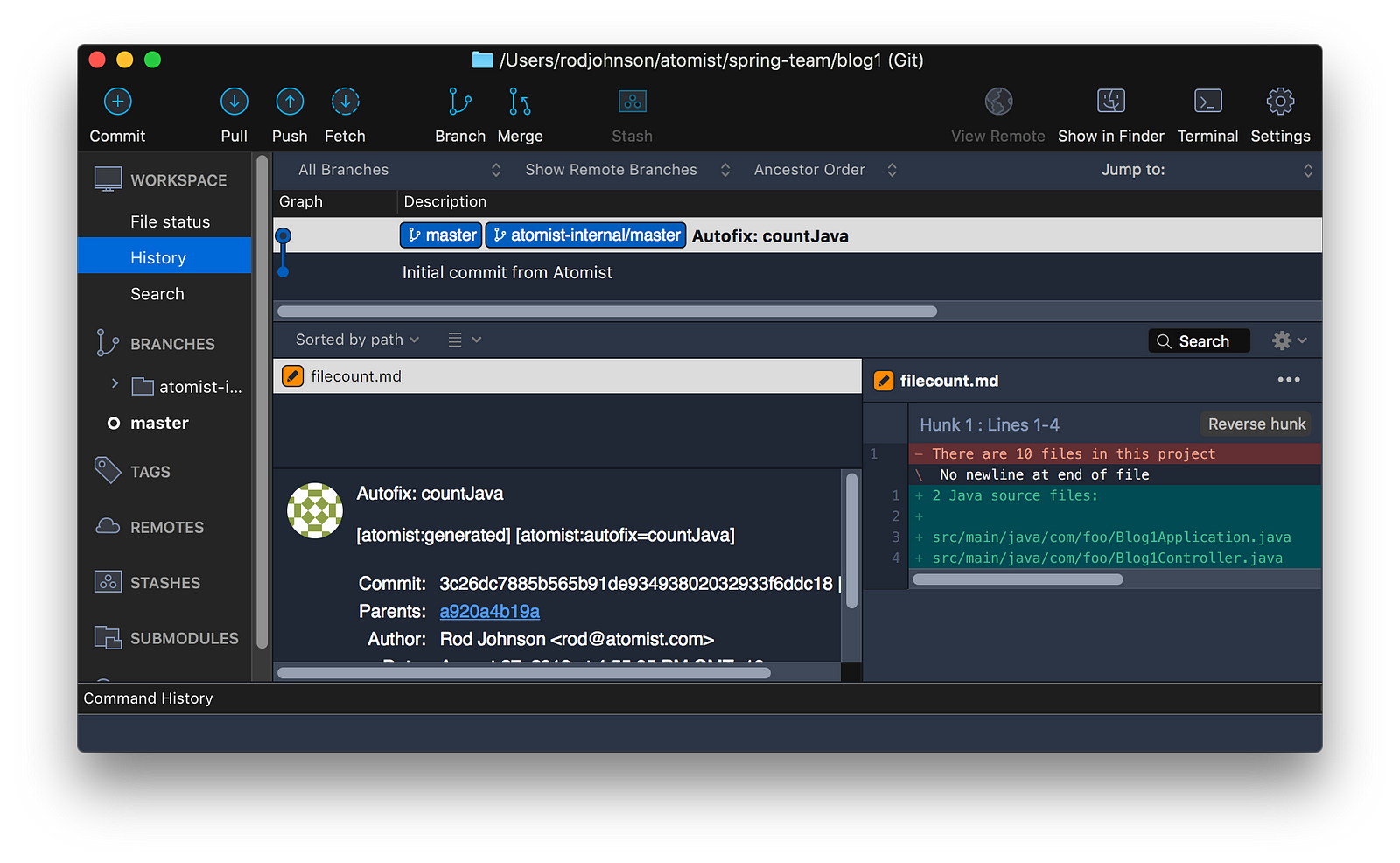1400x863 pixels.
Task: Click the sidebar vertical scrollbar
Action: 262,401
